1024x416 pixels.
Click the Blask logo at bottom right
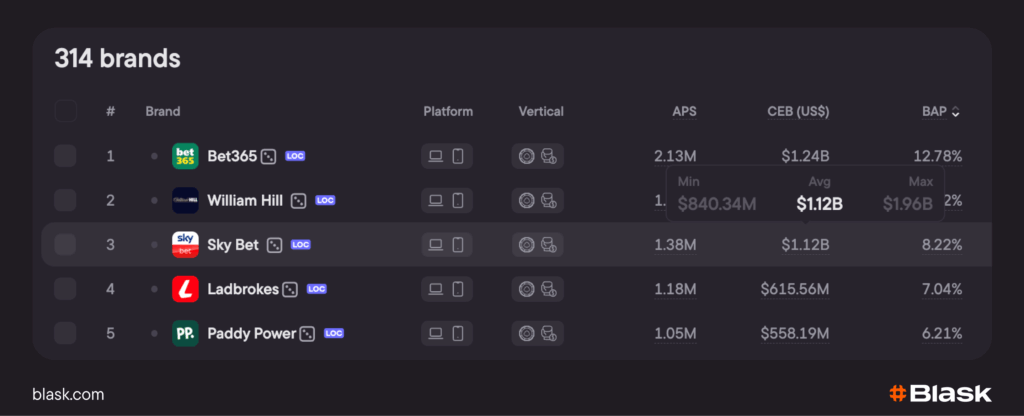click(940, 393)
